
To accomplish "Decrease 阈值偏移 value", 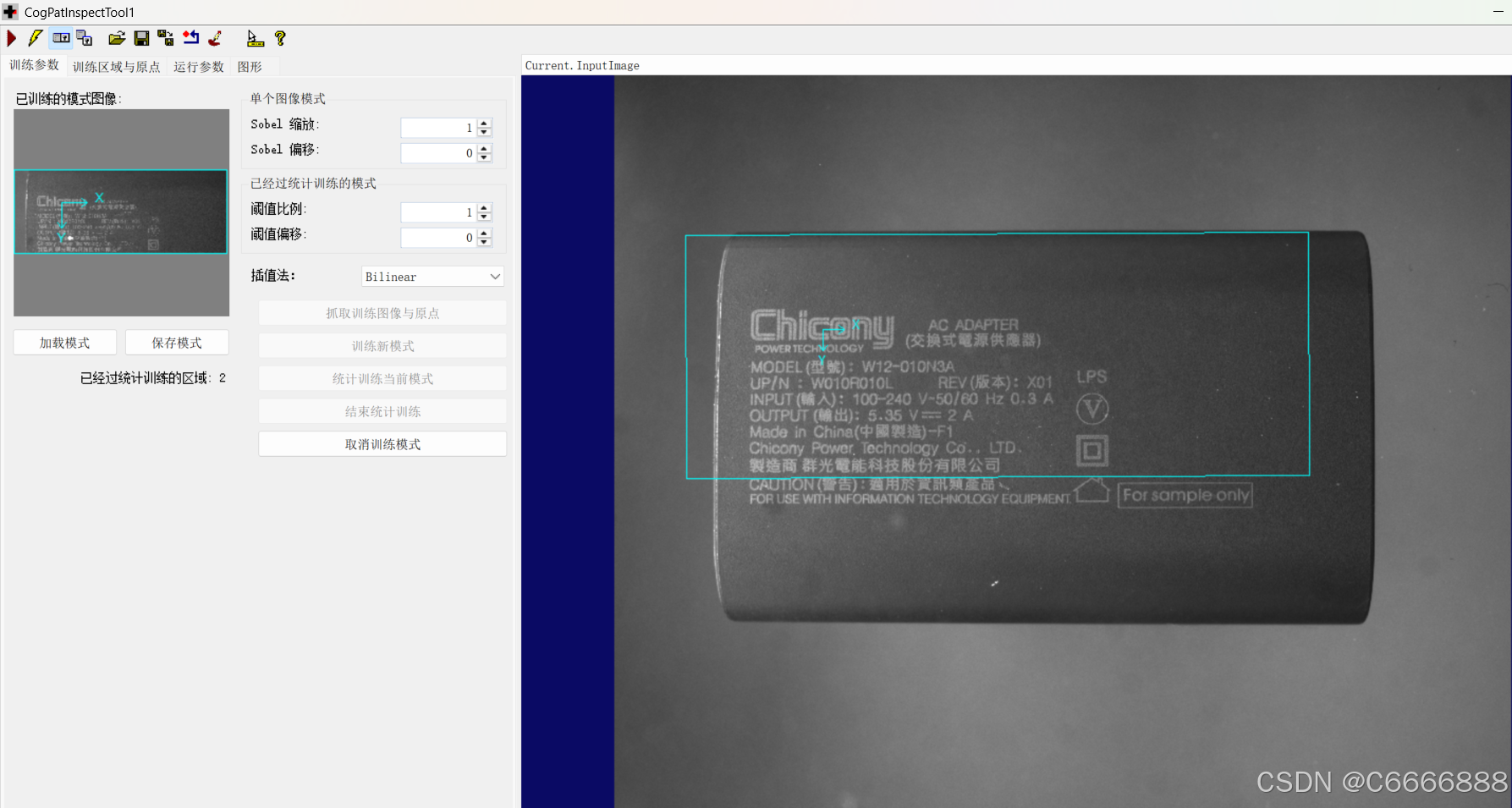I will [484, 242].
